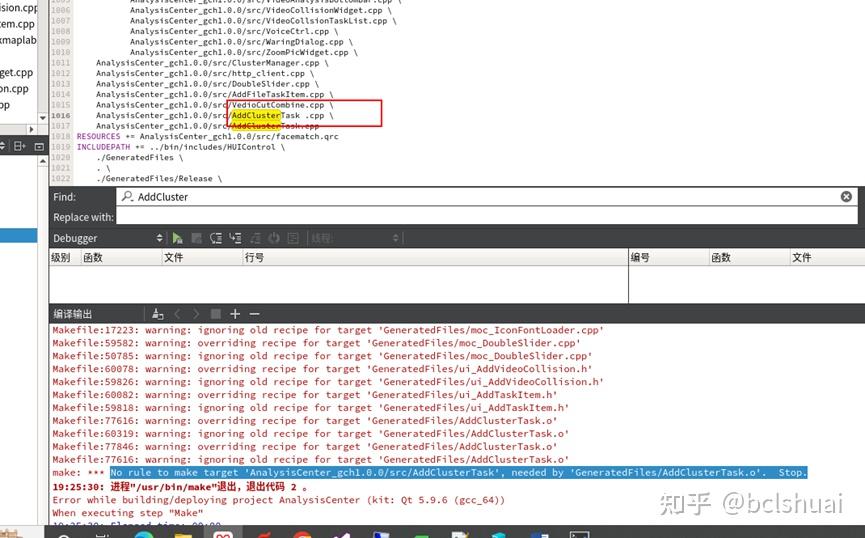
Task: Click the restart debugging power icon
Action: click(x=274, y=238)
